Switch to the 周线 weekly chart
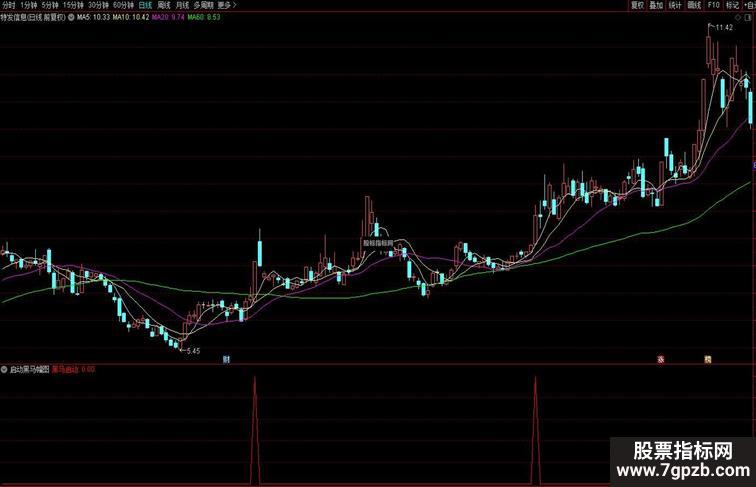This screenshot has width=756, height=487. pos(164,5)
